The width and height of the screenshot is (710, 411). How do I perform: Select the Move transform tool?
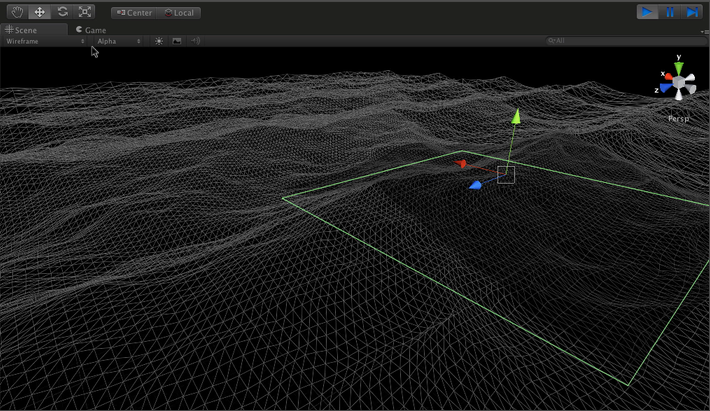tap(39, 12)
